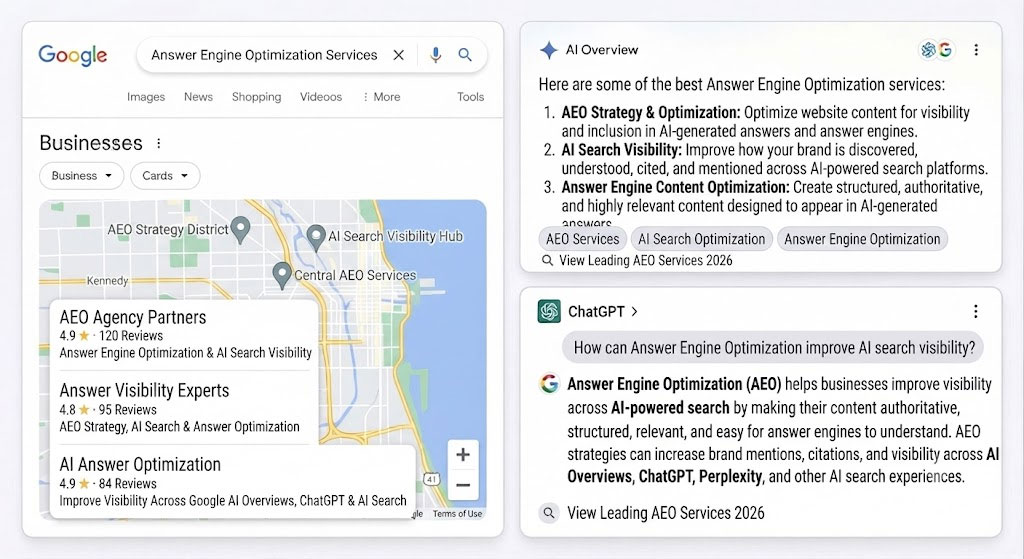
Task: Click the 120 Reviews rating text
Action: tap(131, 336)
